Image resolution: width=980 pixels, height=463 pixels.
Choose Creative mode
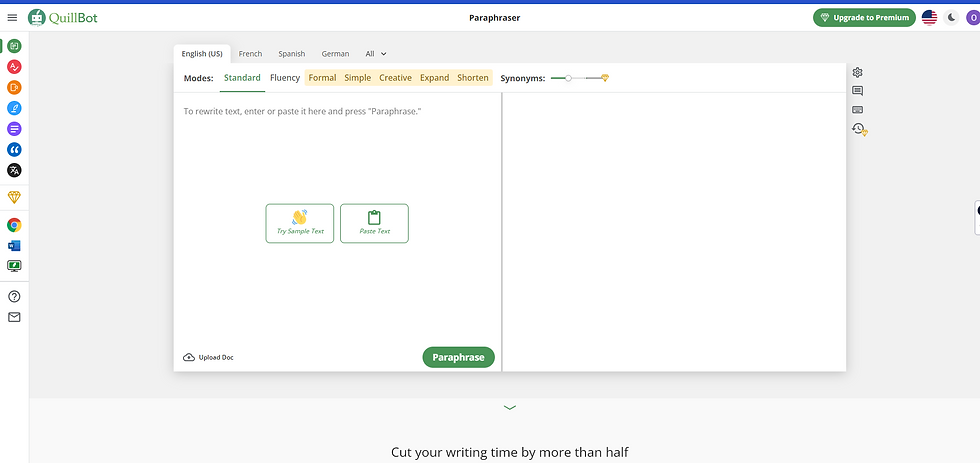click(396, 78)
